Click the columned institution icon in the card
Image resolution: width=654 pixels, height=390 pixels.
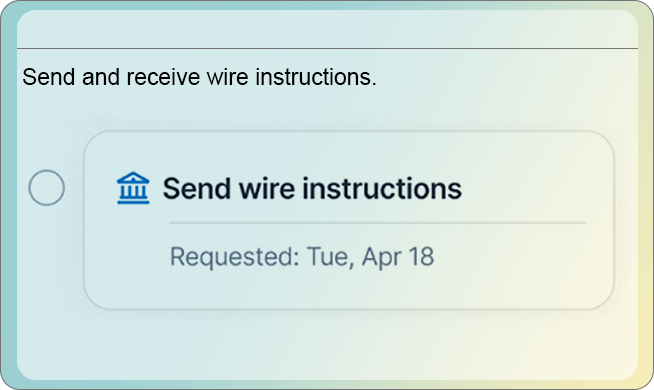coord(133,188)
